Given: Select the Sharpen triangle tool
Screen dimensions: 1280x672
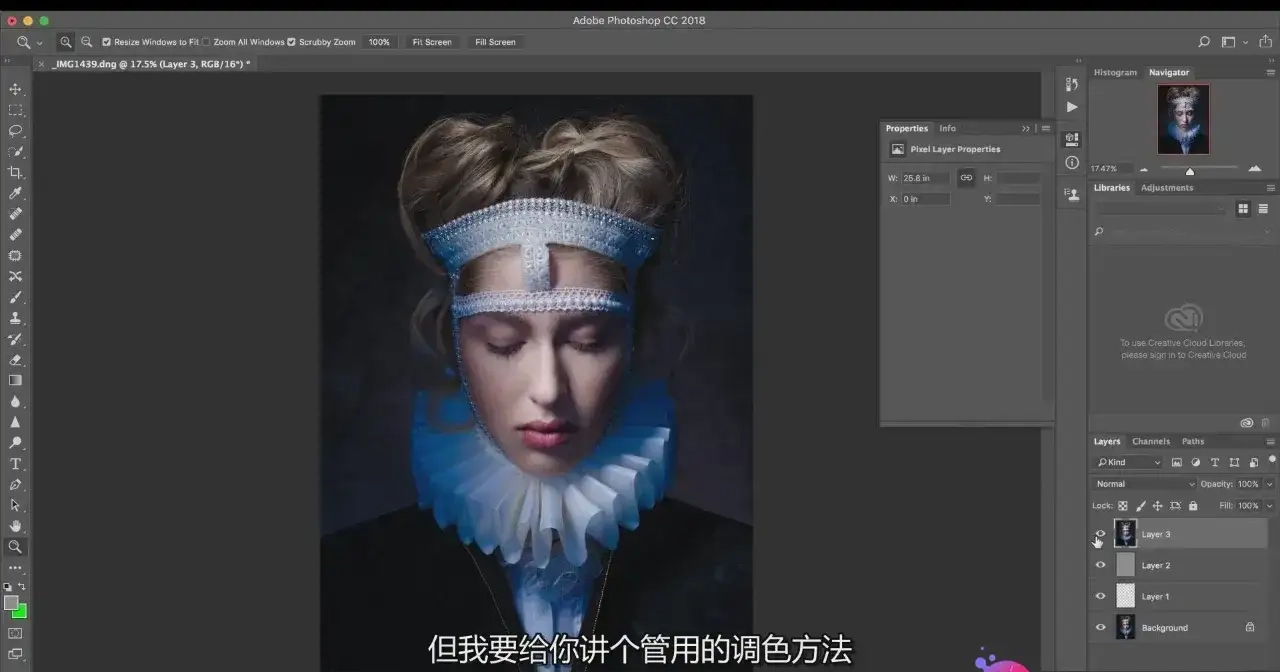Looking at the screenshot, I should (15, 422).
